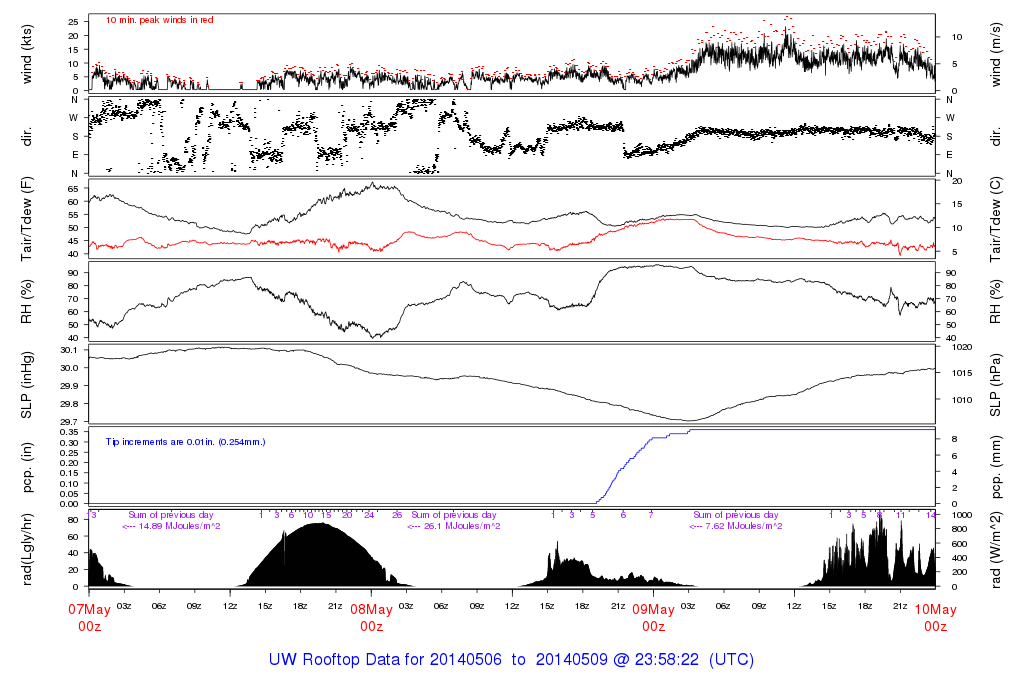Select the '10May 00z' date label
The width and height of the screenshot is (1024, 700).
point(935,618)
